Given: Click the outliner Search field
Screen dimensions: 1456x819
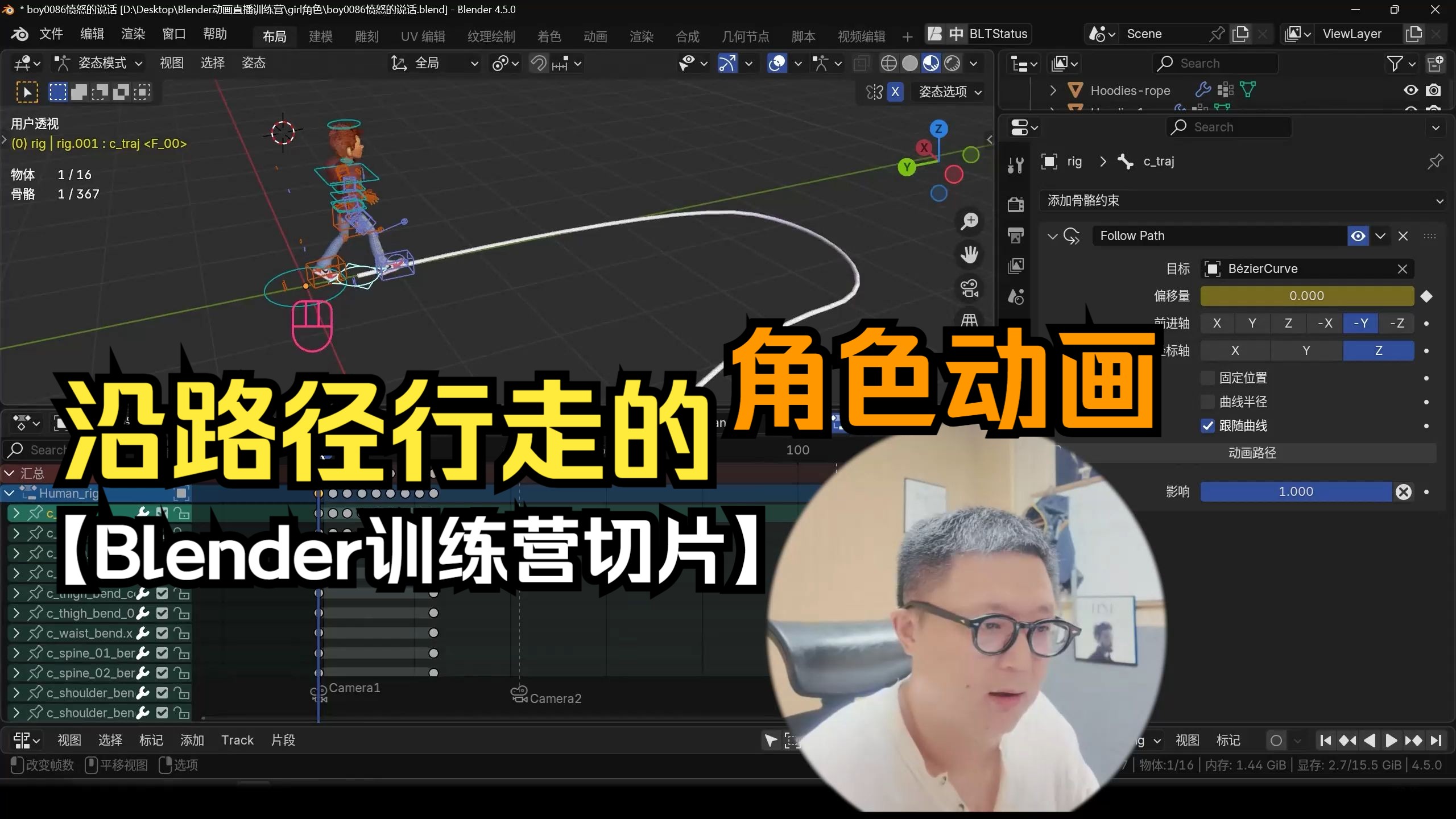Looking at the screenshot, I should pos(1215,63).
